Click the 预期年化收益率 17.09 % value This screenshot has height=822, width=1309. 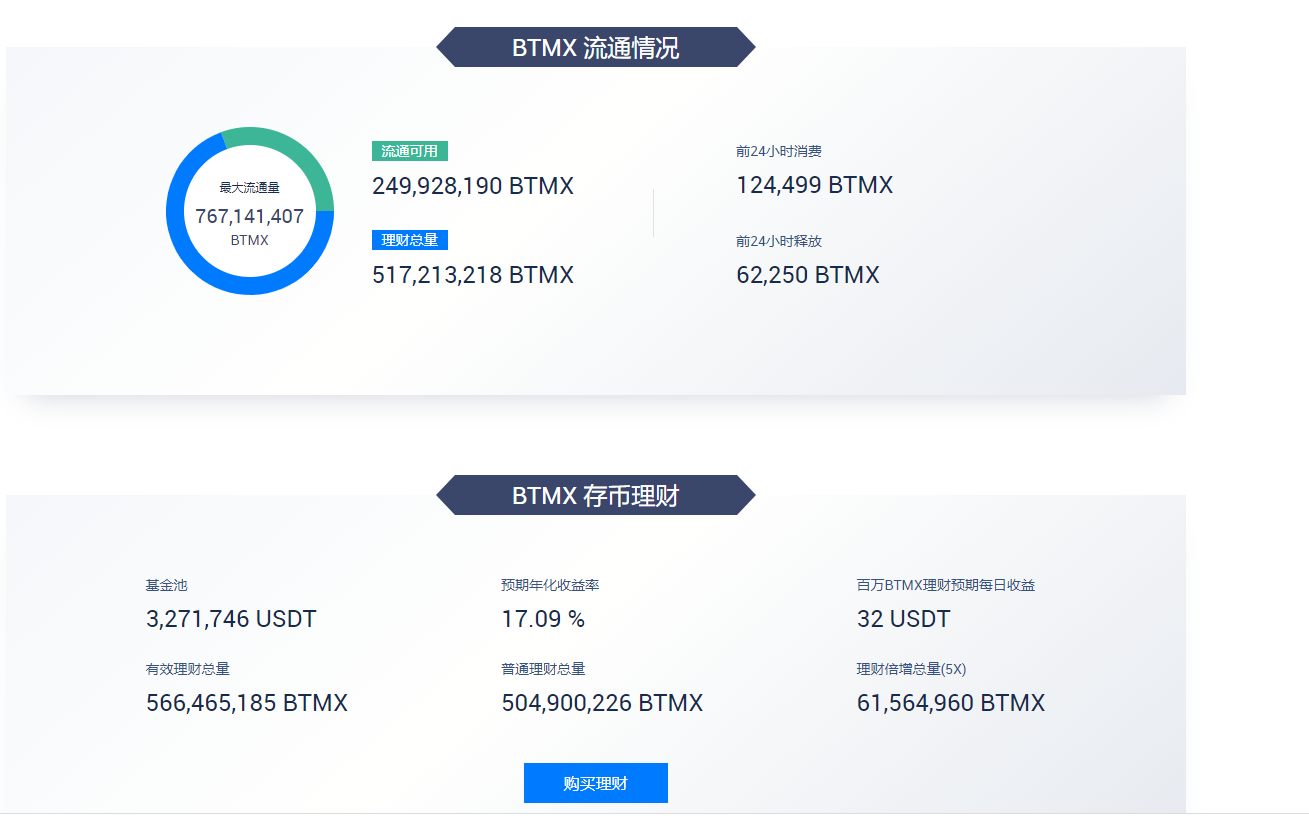[544, 618]
